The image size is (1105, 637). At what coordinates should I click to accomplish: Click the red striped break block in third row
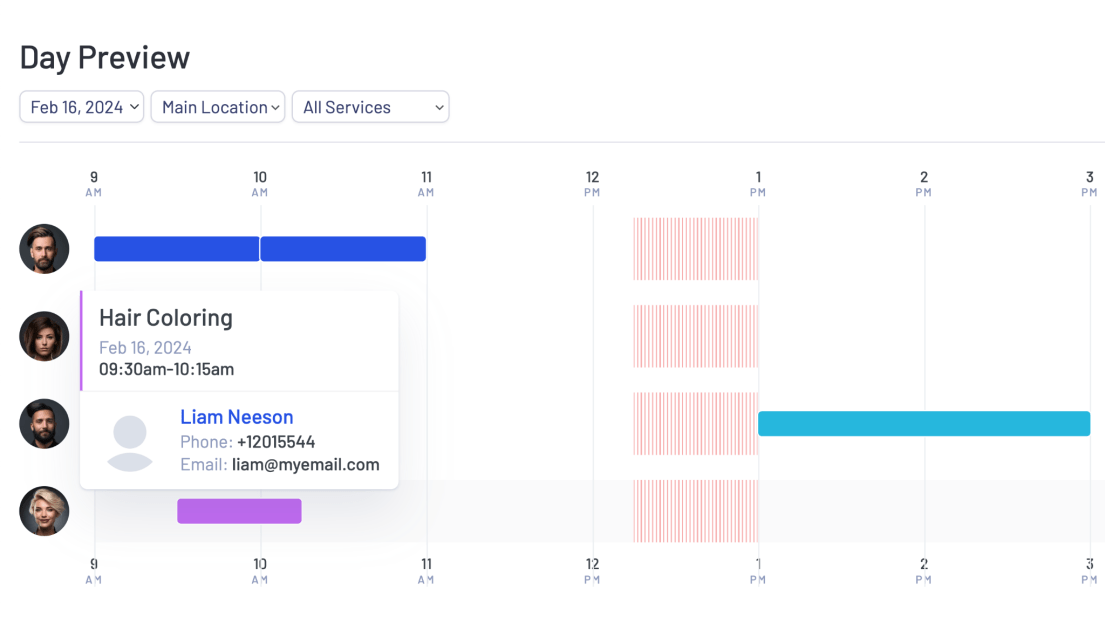[x=696, y=423]
